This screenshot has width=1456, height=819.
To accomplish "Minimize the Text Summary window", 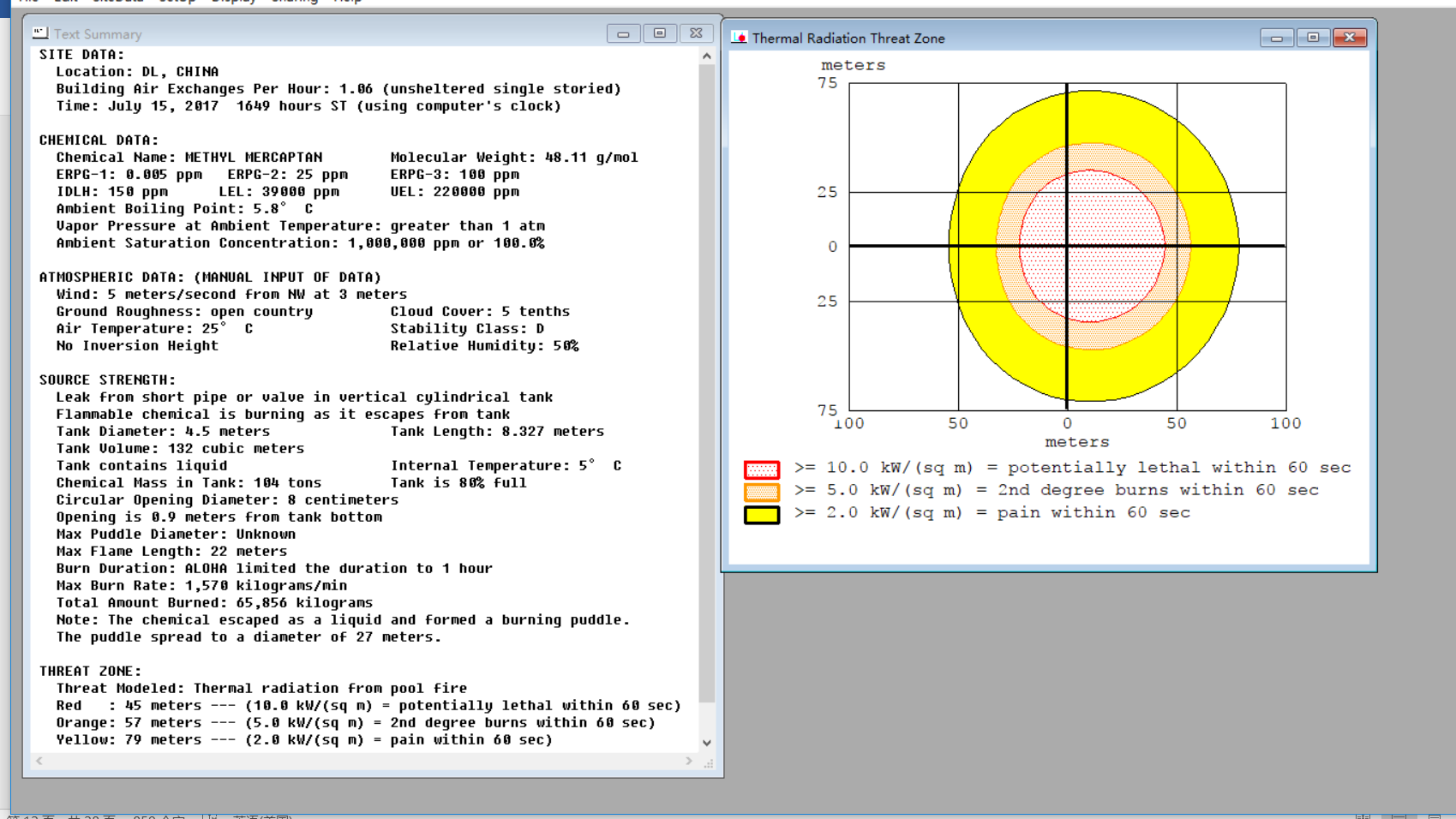I will tap(623, 33).
